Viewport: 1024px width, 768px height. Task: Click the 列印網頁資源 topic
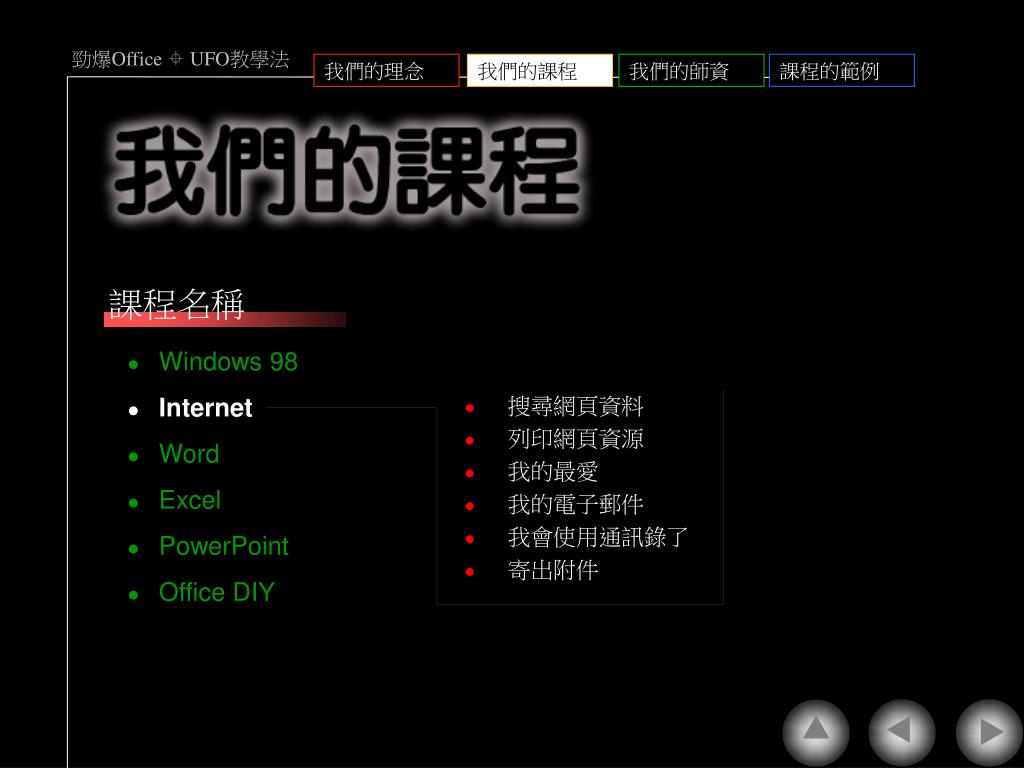[575, 439]
